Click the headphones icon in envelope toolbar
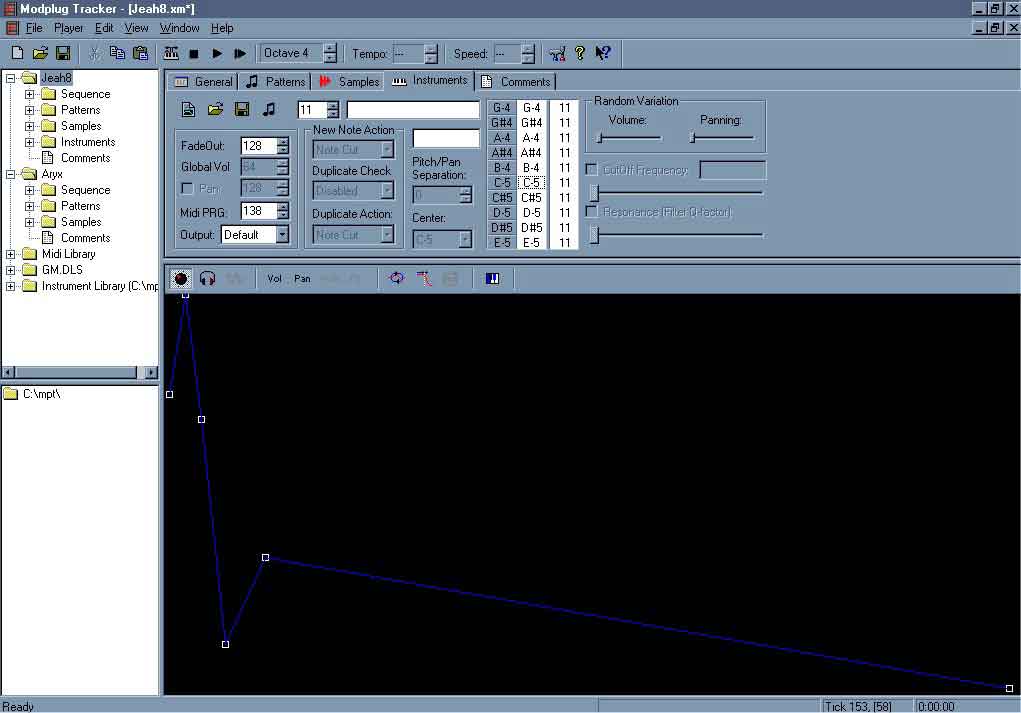The image size is (1021, 713). pos(208,279)
